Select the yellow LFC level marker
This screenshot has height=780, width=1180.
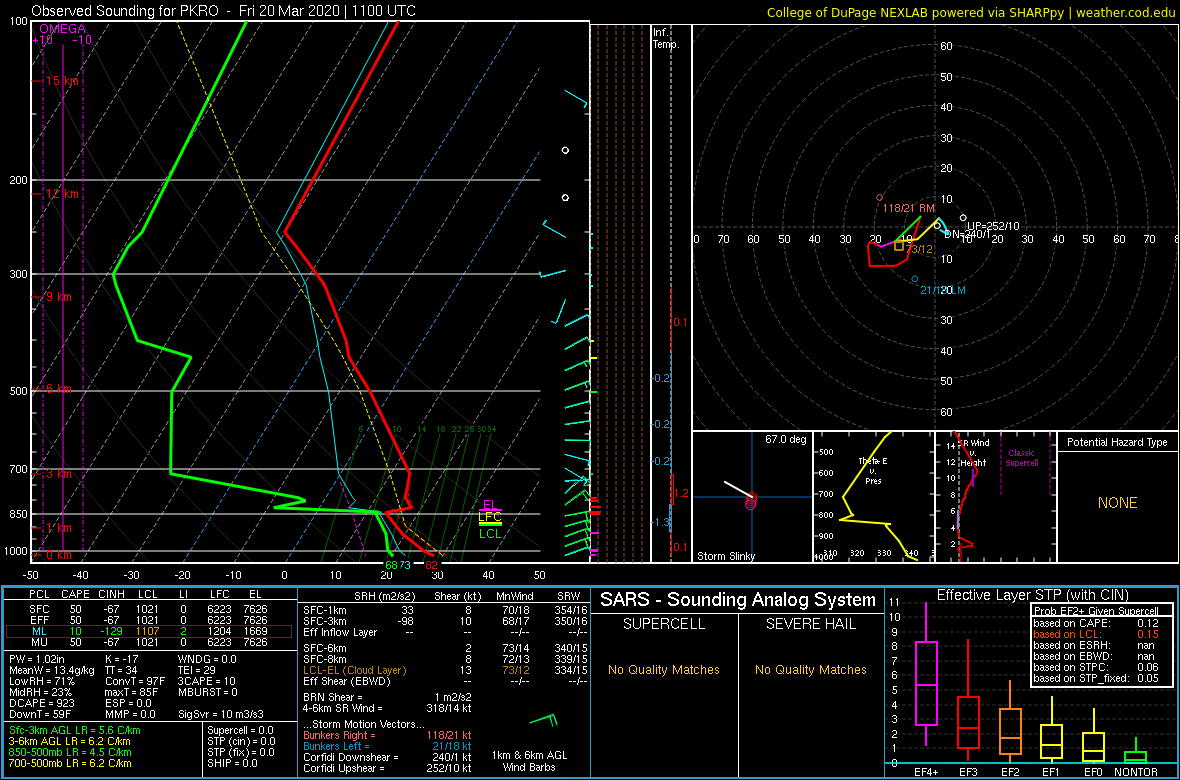point(490,517)
